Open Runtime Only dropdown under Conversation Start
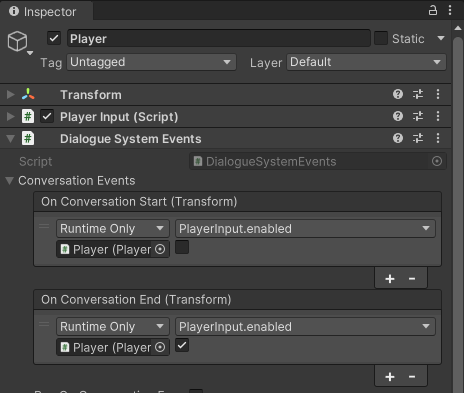464x393 pixels. [113, 229]
